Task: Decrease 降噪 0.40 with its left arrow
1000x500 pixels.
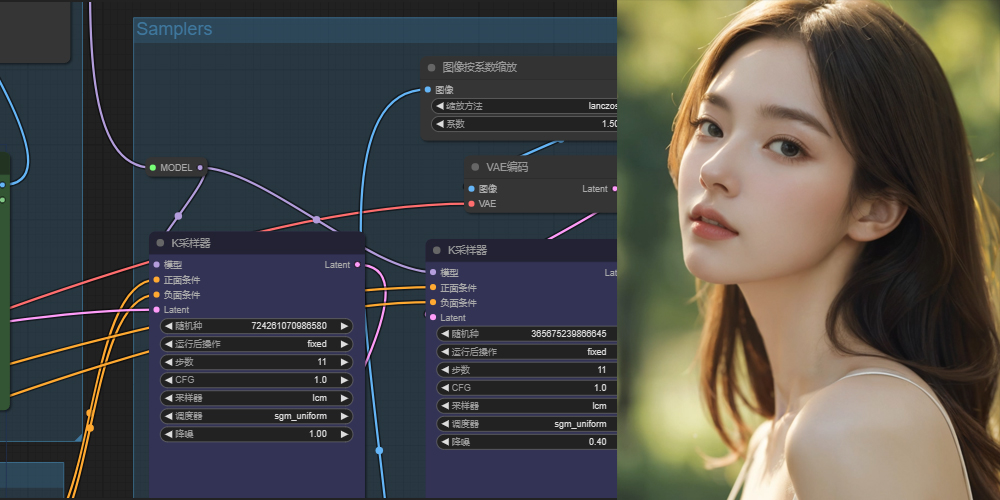Action: 445,441
